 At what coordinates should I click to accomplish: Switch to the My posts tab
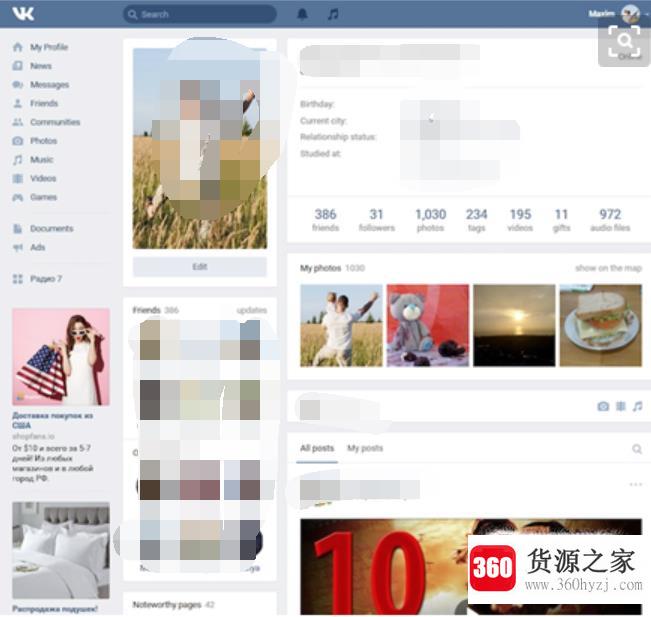(x=365, y=448)
